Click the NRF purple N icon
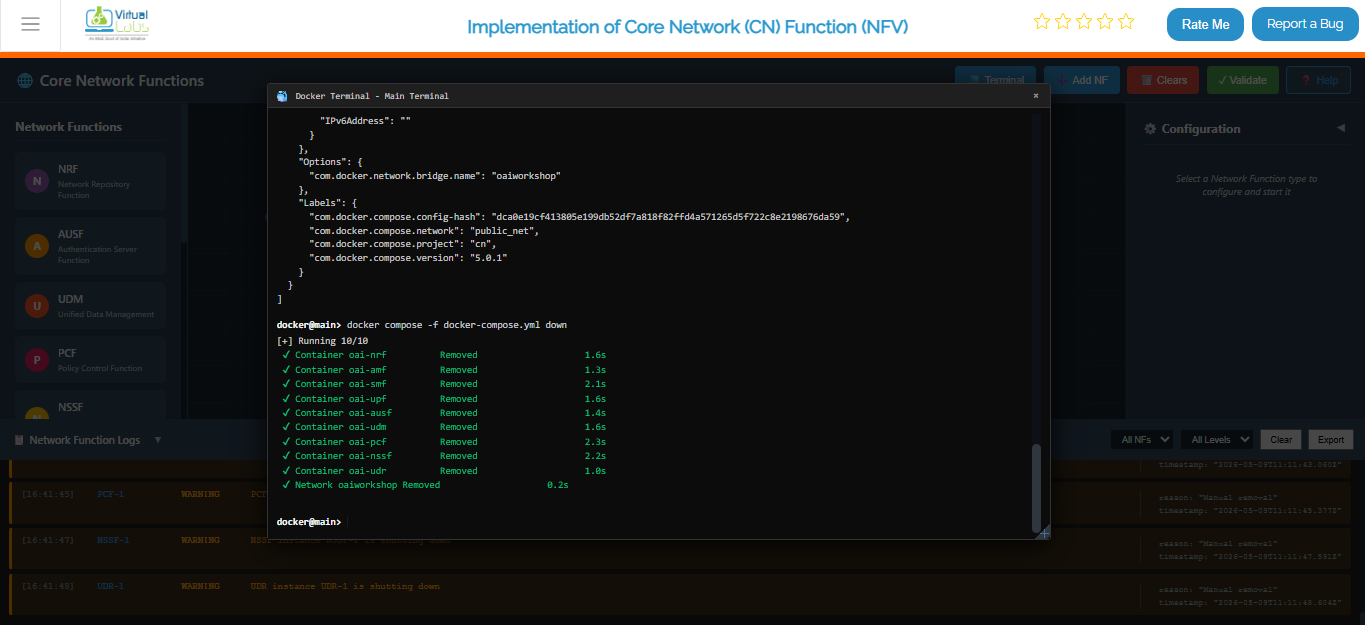The height and width of the screenshot is (625, 1365). click(37, 181)
